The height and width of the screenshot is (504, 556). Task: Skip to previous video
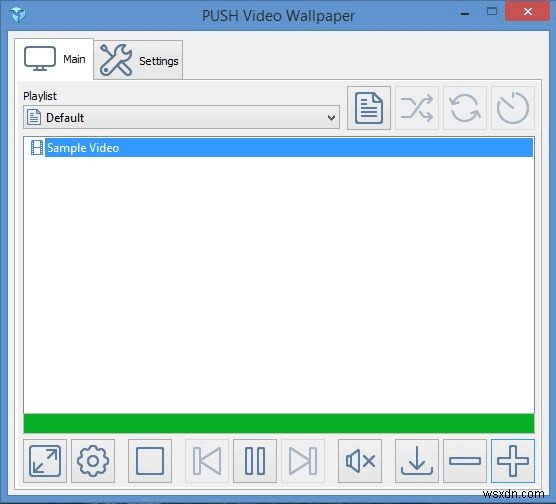(x=207, y=461)
